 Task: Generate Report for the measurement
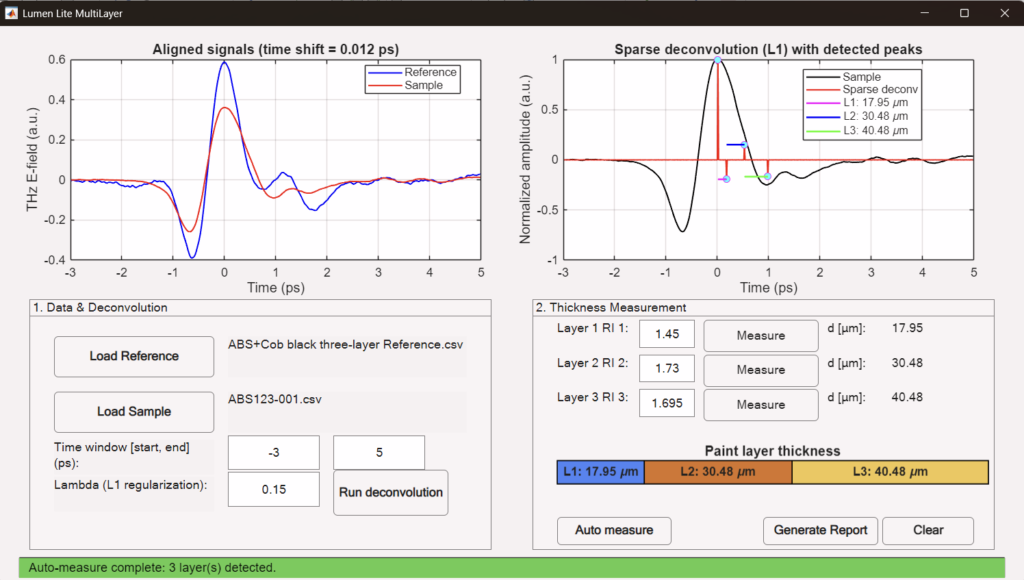(x=820, y=530)
